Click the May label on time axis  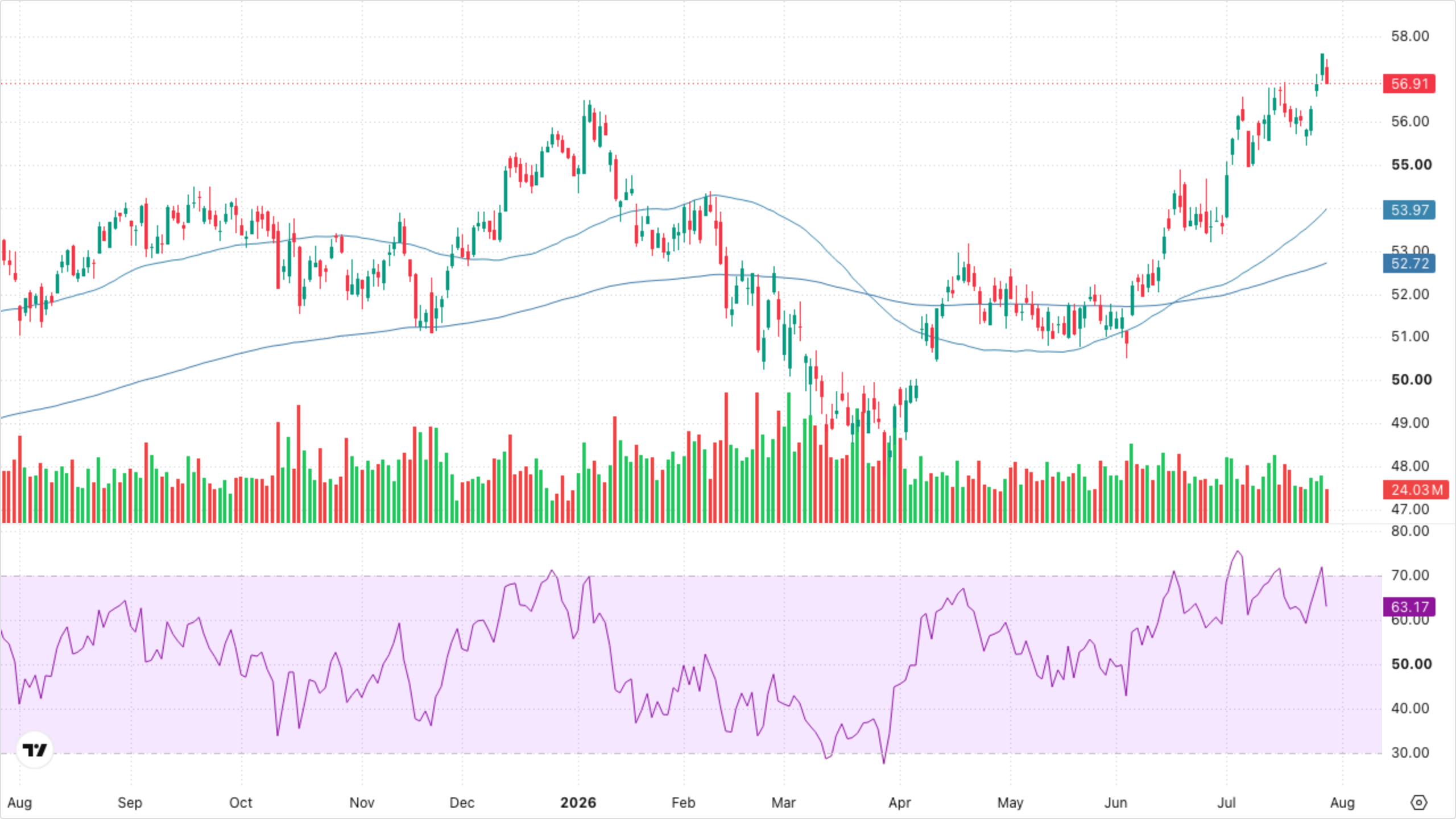click(1010, 803)
